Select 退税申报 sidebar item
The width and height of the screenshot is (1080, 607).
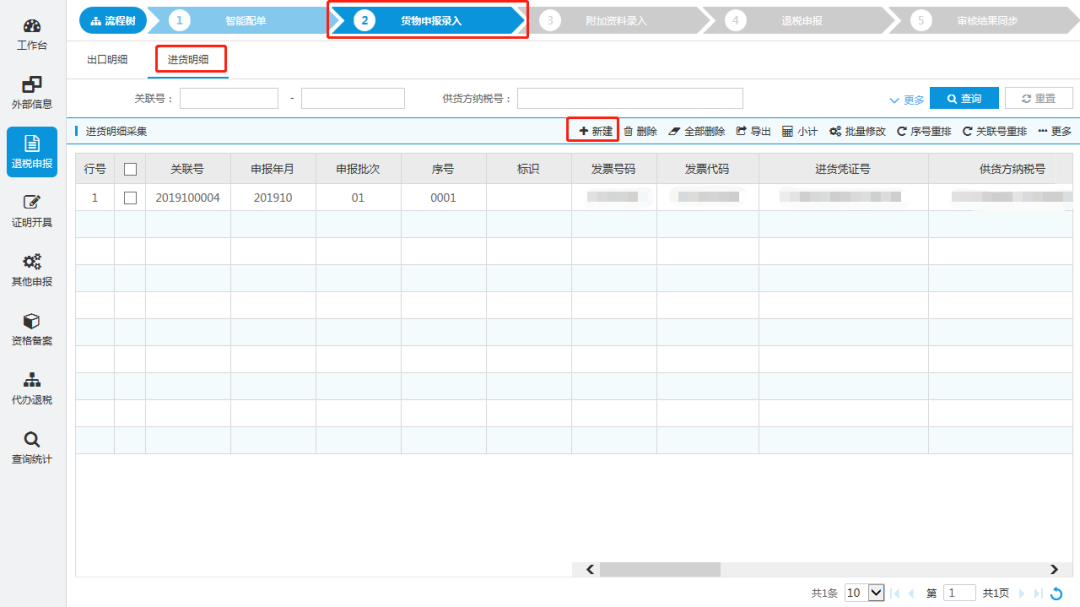(x=32, y=152)
